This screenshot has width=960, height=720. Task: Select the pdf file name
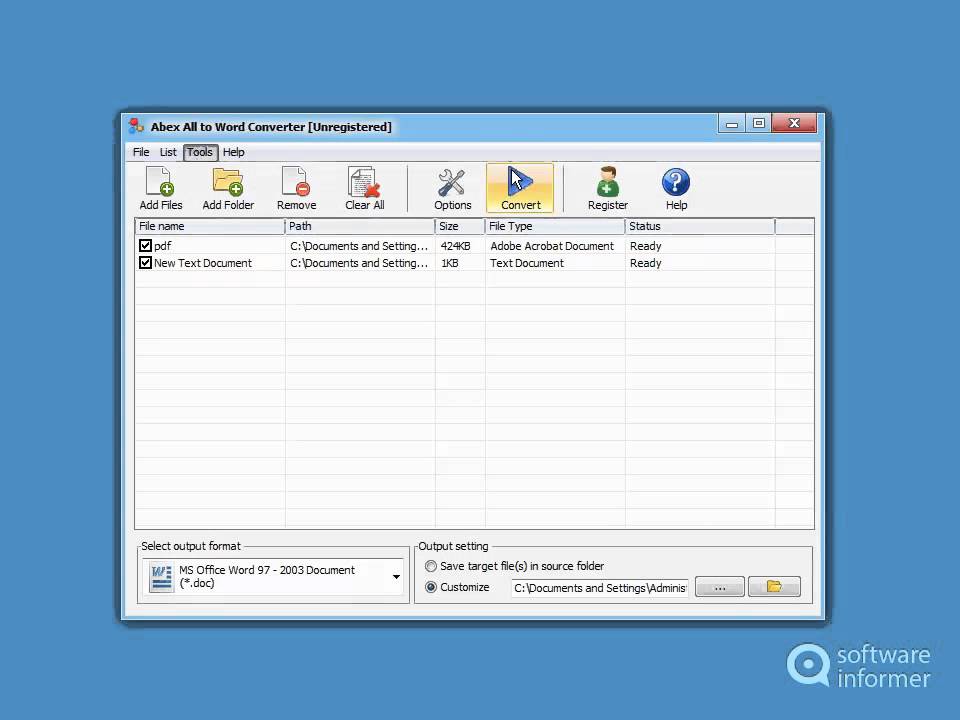pyautogui.click(x=163, y=246)
